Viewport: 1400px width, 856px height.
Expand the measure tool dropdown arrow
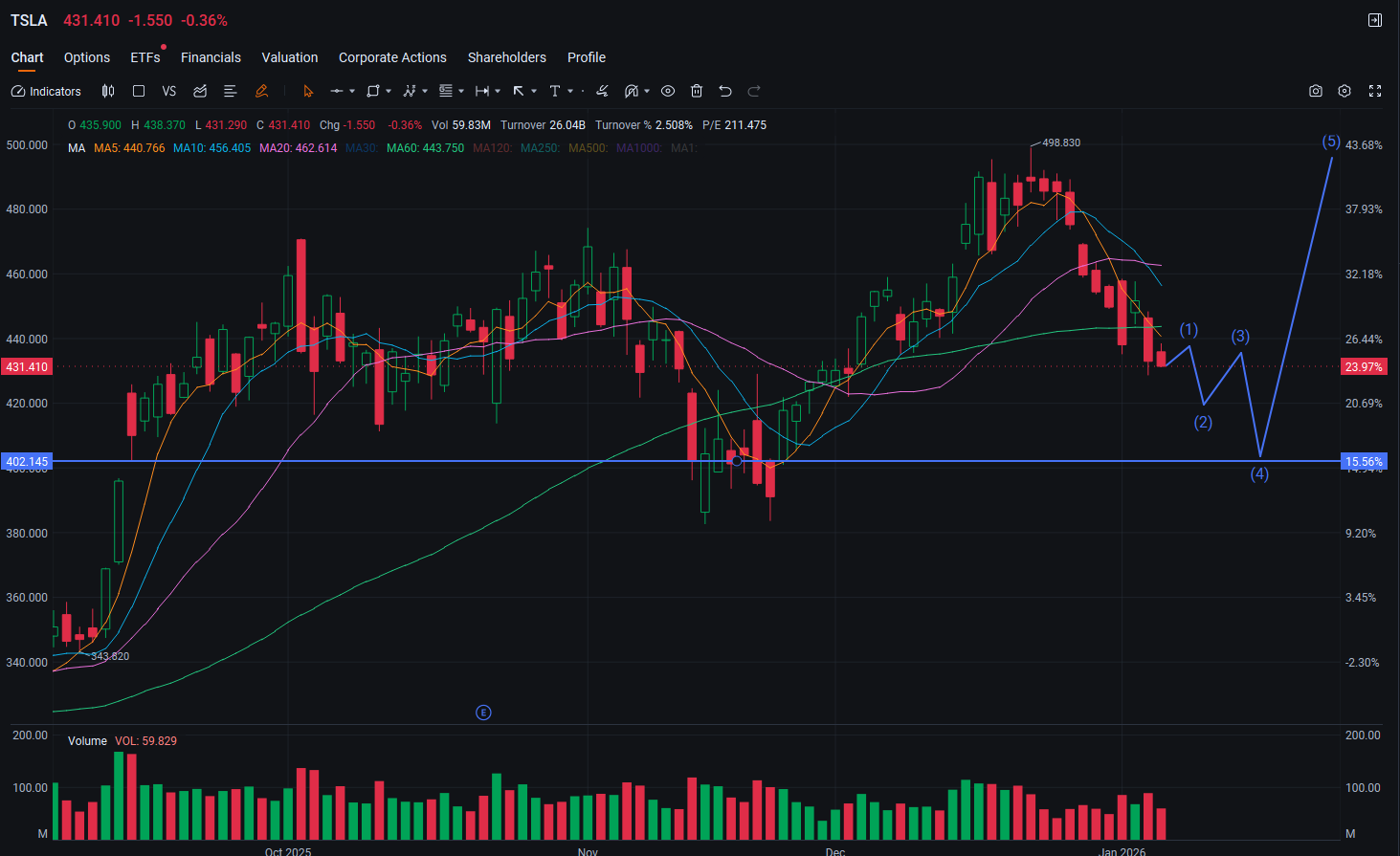[x=498, y=91]
